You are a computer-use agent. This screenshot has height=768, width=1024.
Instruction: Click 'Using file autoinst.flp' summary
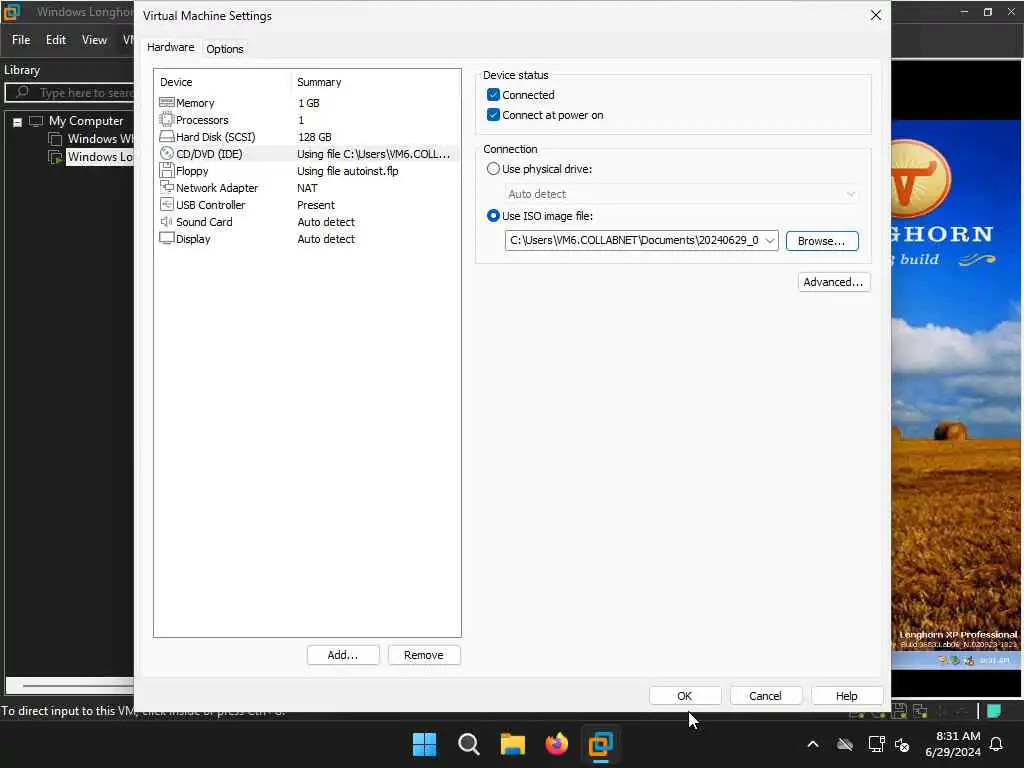pyautogui.click(x=347, y=171)
